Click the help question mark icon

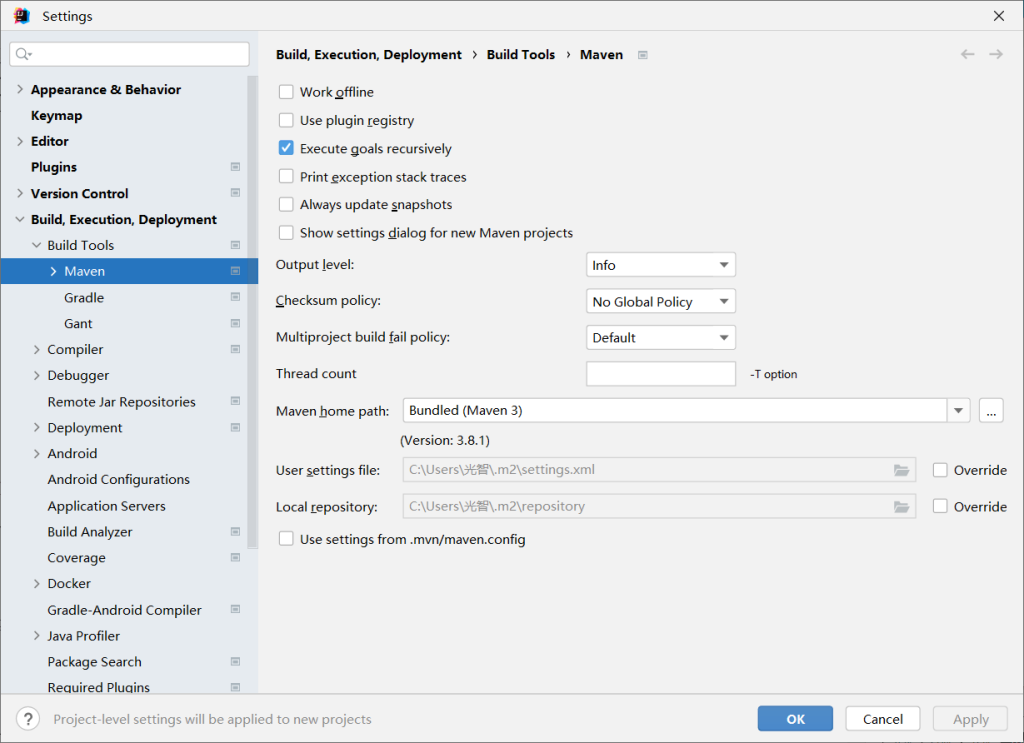(29, 718)
